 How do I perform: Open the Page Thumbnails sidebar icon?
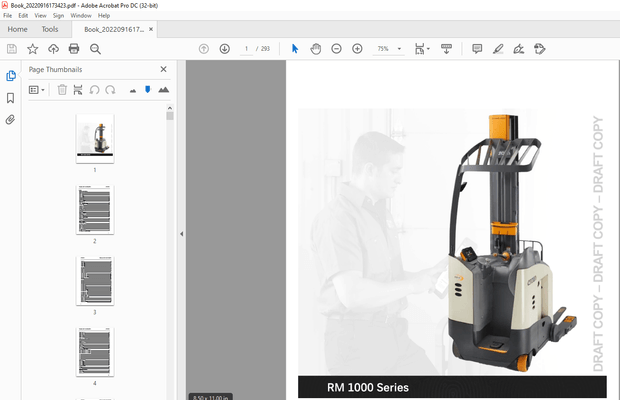(11, 75)
